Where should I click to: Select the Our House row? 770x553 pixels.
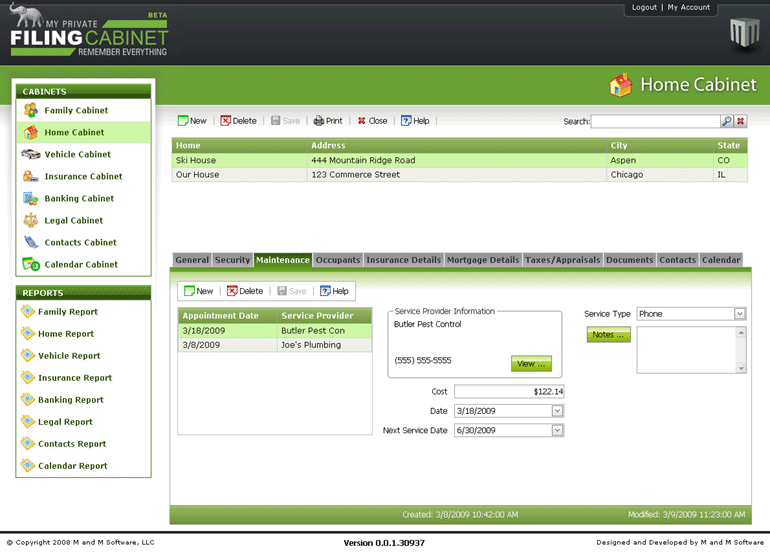[x=460, y=174]
